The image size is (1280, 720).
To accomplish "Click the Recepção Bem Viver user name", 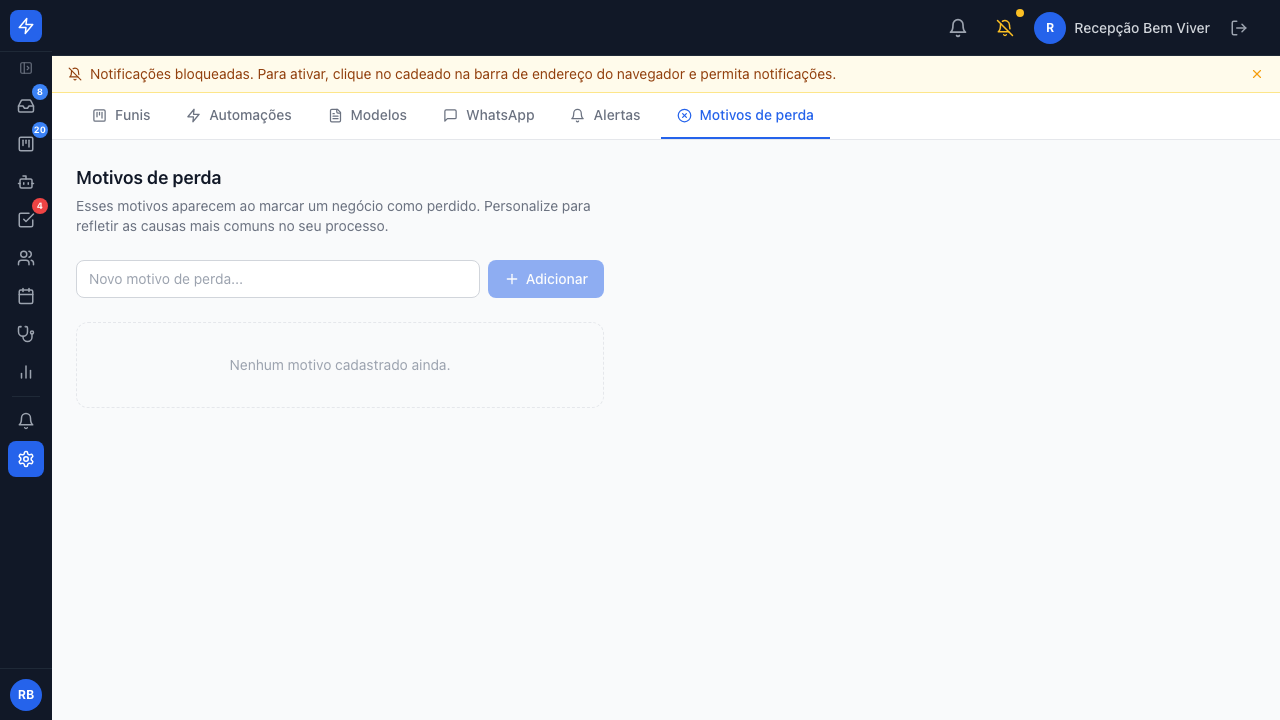I will (x=1142, y=28).
